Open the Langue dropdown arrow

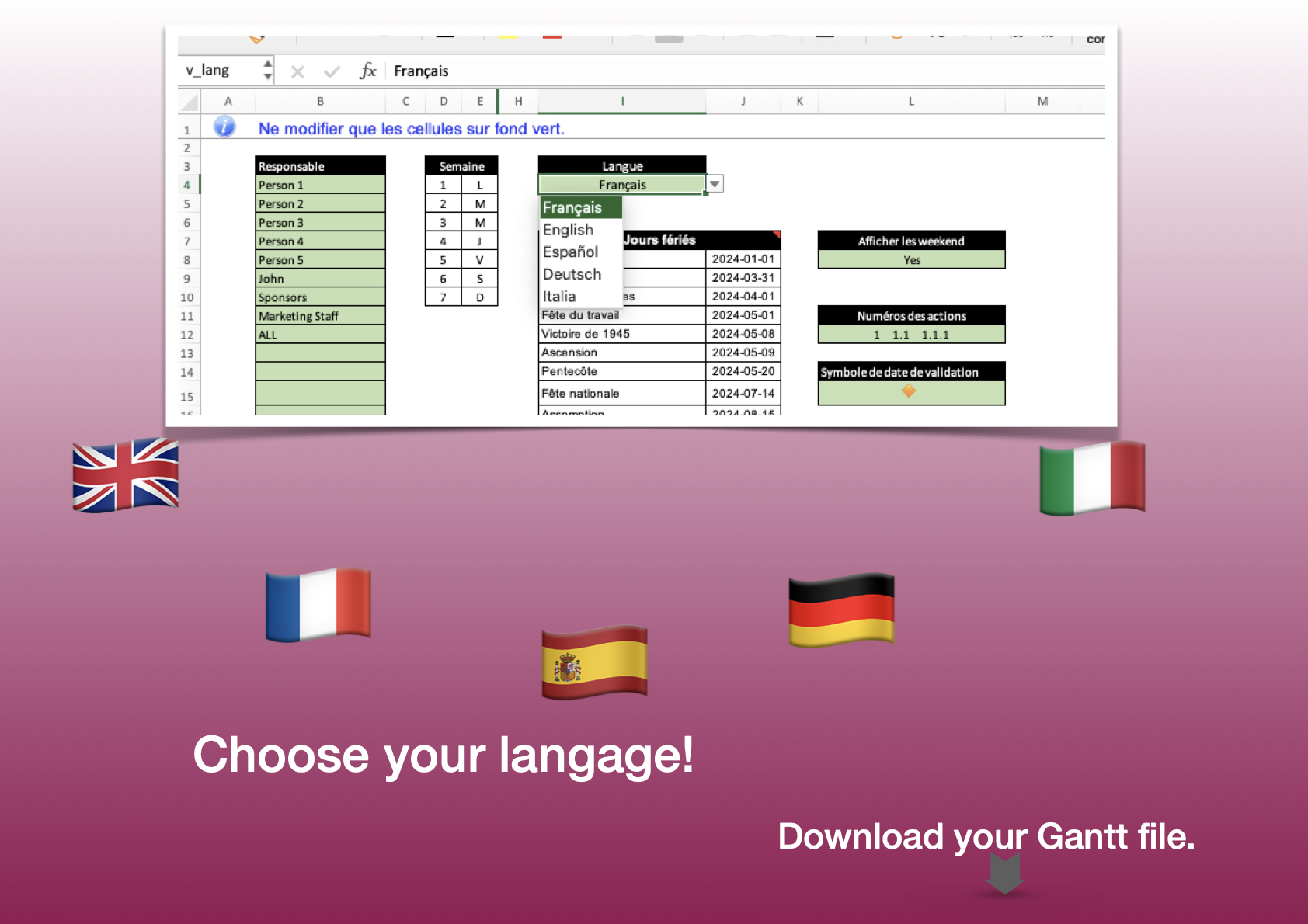click(713, 184)
